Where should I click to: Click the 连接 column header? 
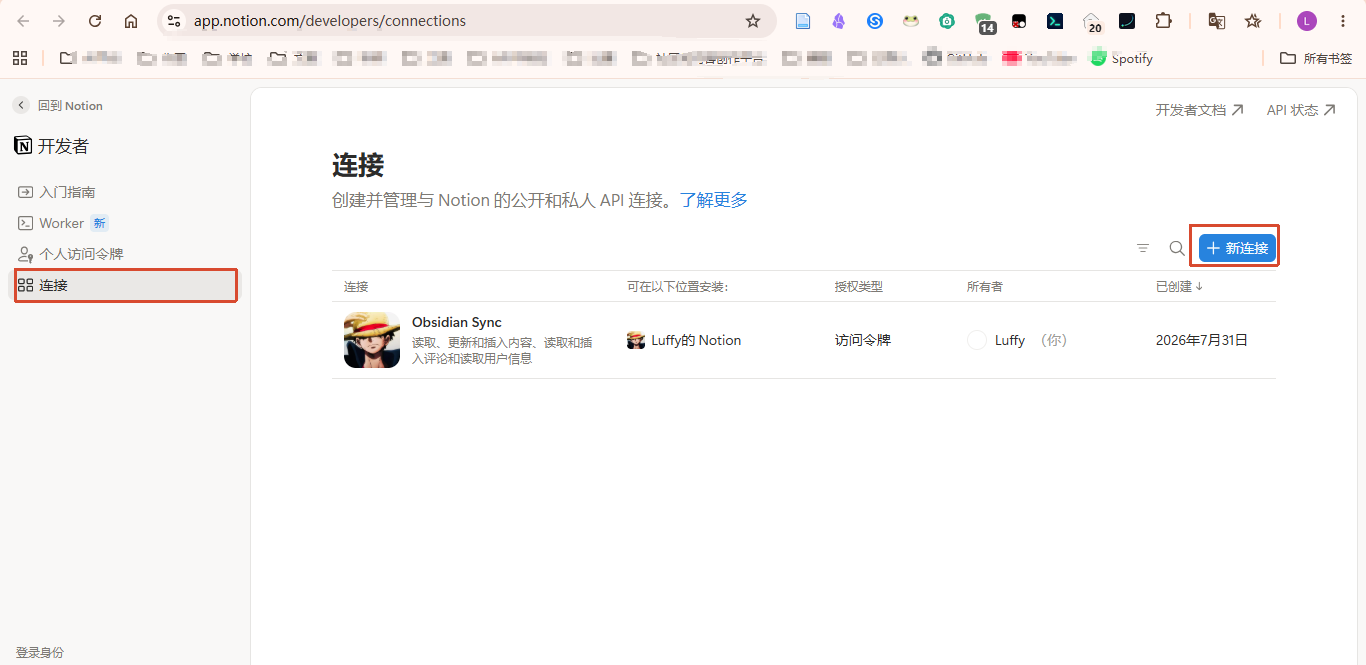pyautogui.click(x=356, y=286)
